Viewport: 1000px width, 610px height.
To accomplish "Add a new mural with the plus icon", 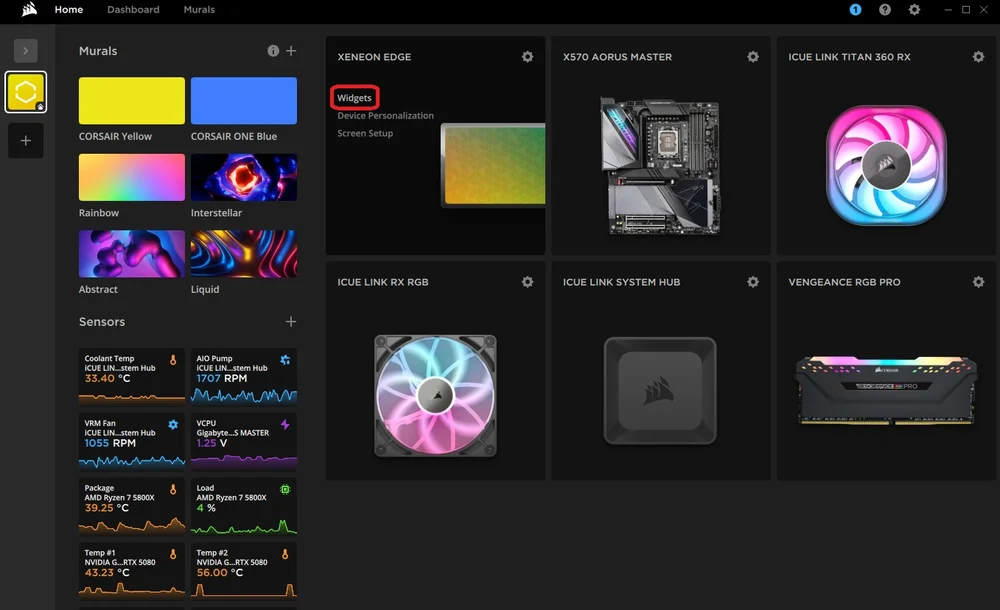I will coord(291,51).
